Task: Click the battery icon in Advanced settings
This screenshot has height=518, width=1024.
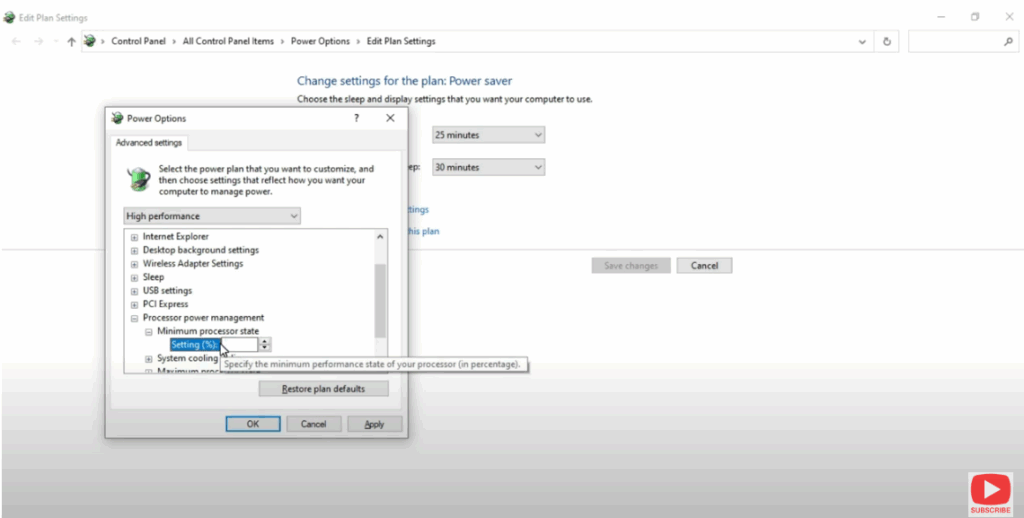Action: pyautogui.click(x=138, y=178)
